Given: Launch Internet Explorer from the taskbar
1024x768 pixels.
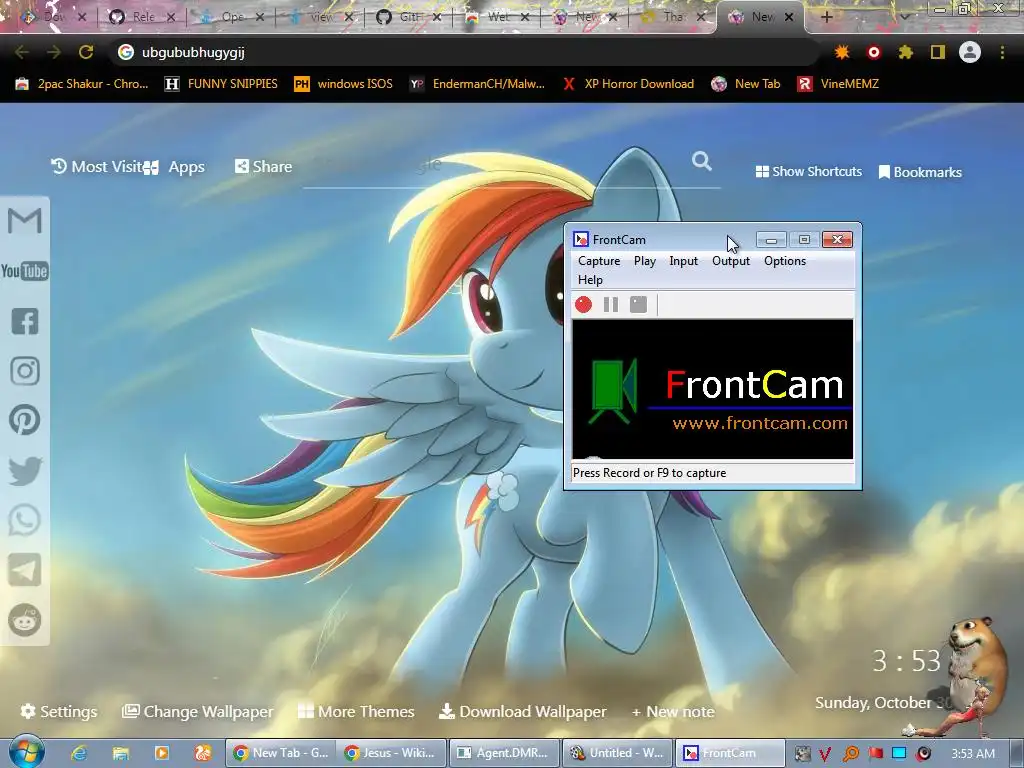Looking at the screenshot, I should point(80,753).
